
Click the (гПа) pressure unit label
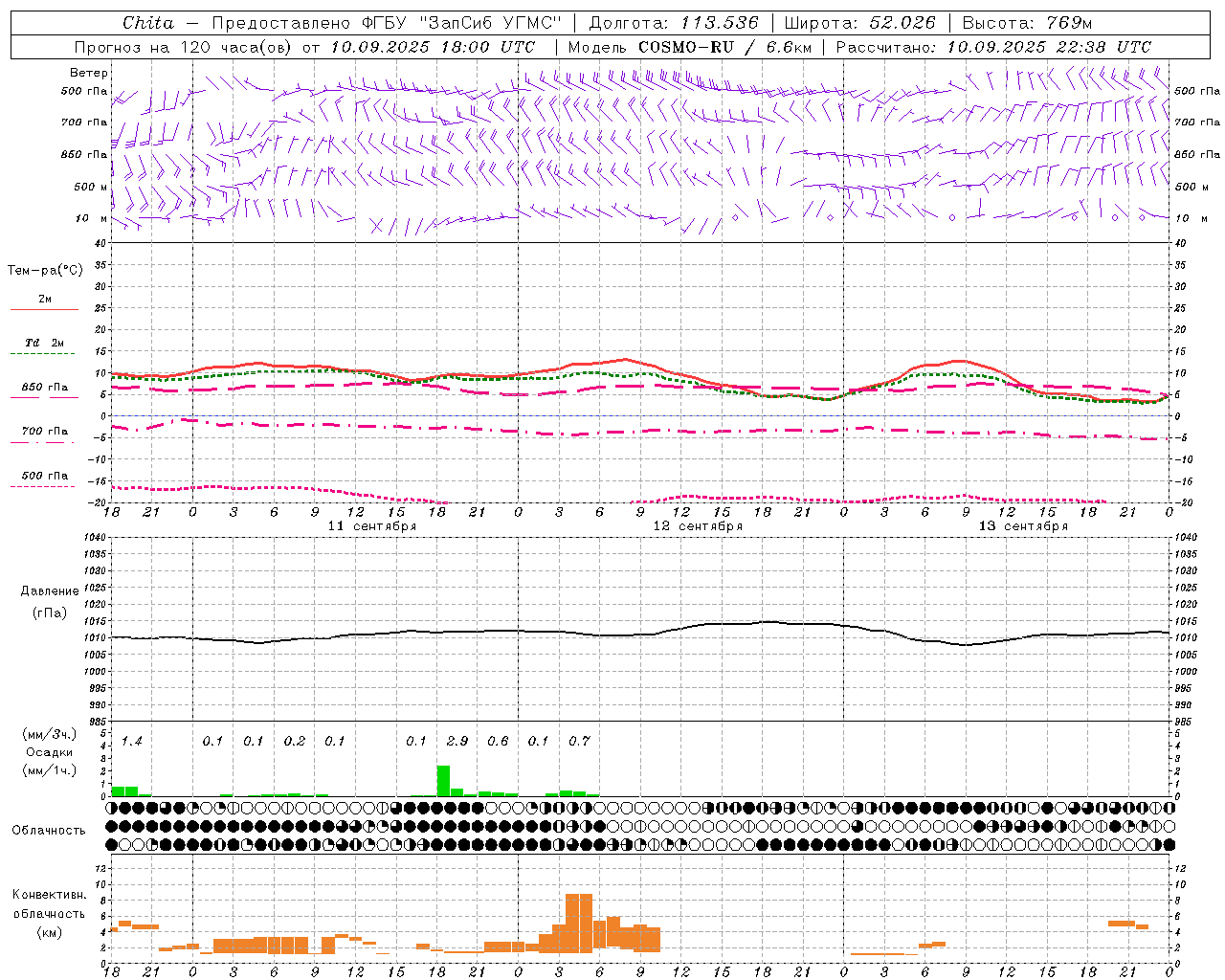[50, 612]
